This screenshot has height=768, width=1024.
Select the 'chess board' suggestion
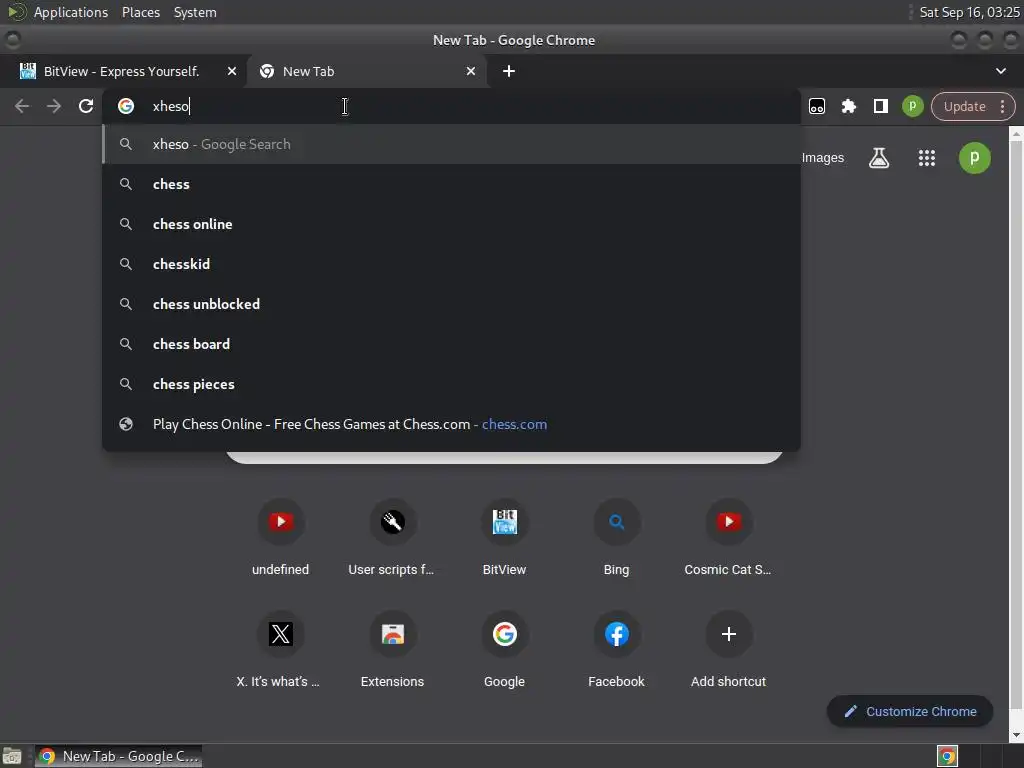[x=451, y=344]
